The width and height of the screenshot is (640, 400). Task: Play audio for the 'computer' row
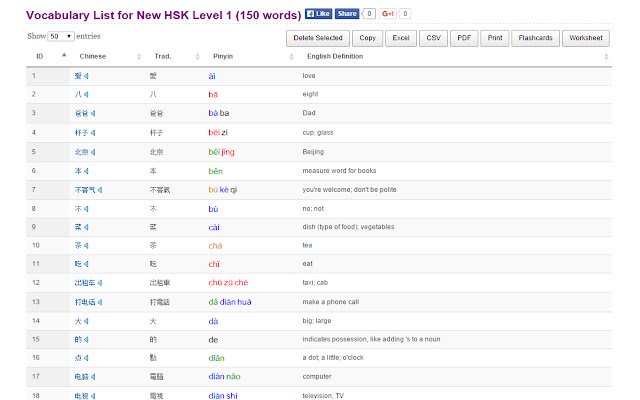click(93, 377)
